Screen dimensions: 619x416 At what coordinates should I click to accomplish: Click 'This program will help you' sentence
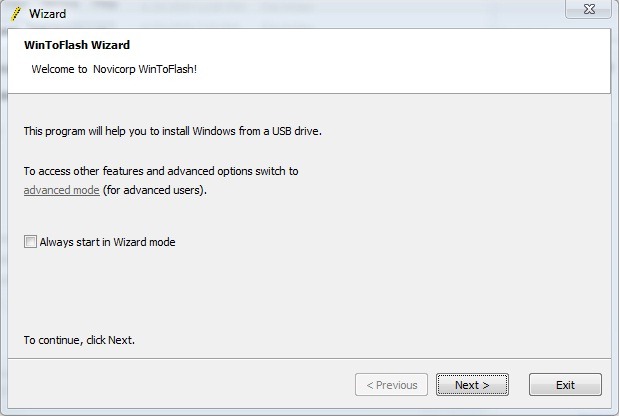pos(173,131)
